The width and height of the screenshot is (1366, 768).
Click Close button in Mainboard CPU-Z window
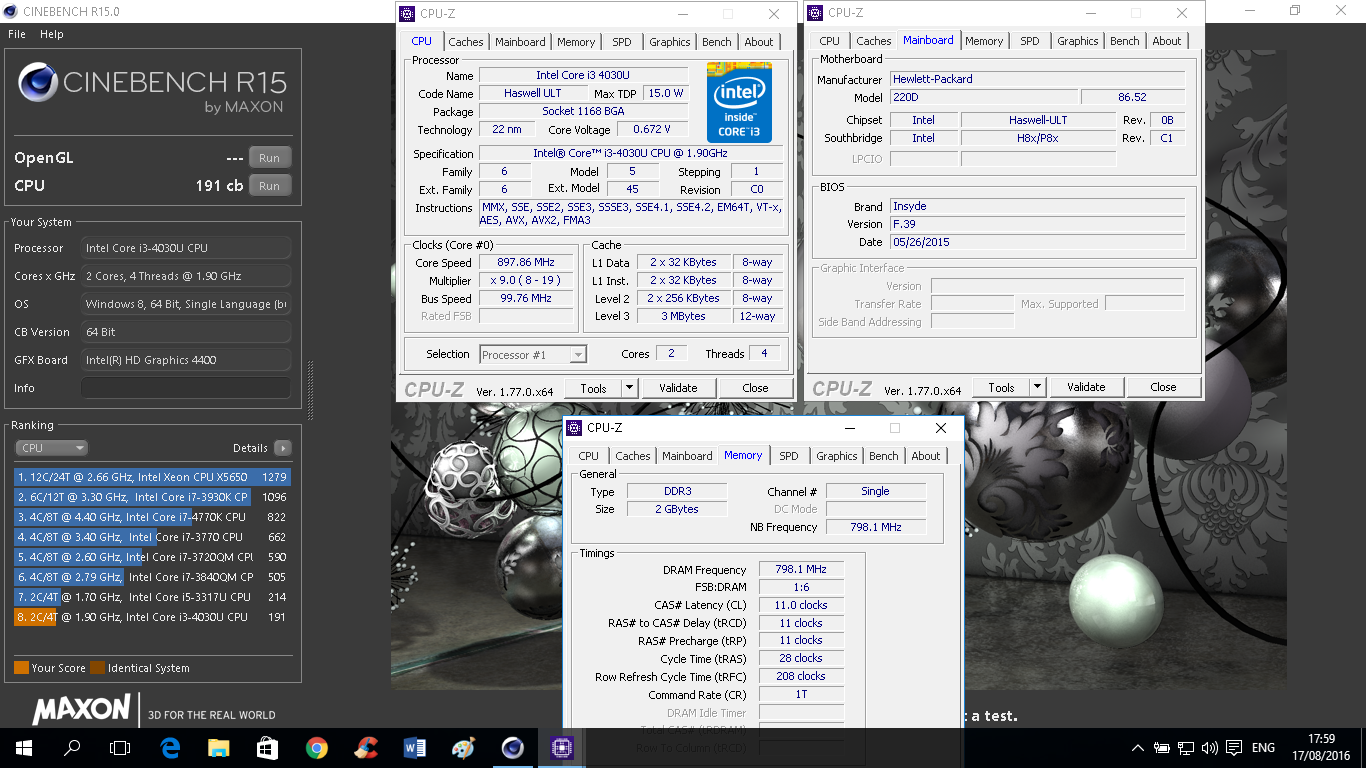[x=1163, y=387]
